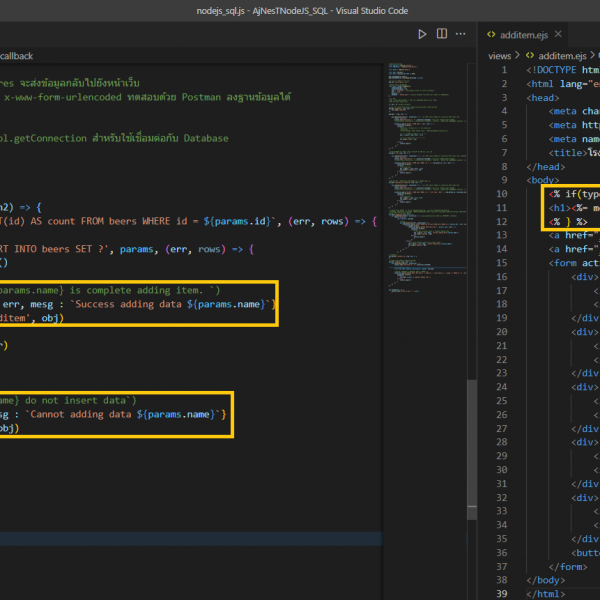Split the editor to the right
The height and width of the screenshot is (600, 600).
444,34
